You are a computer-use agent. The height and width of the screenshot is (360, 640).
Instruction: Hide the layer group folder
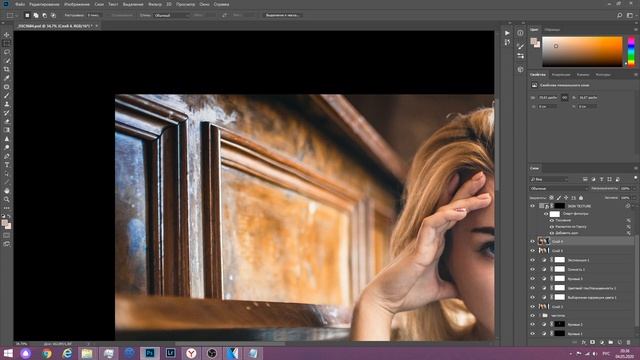532,316
